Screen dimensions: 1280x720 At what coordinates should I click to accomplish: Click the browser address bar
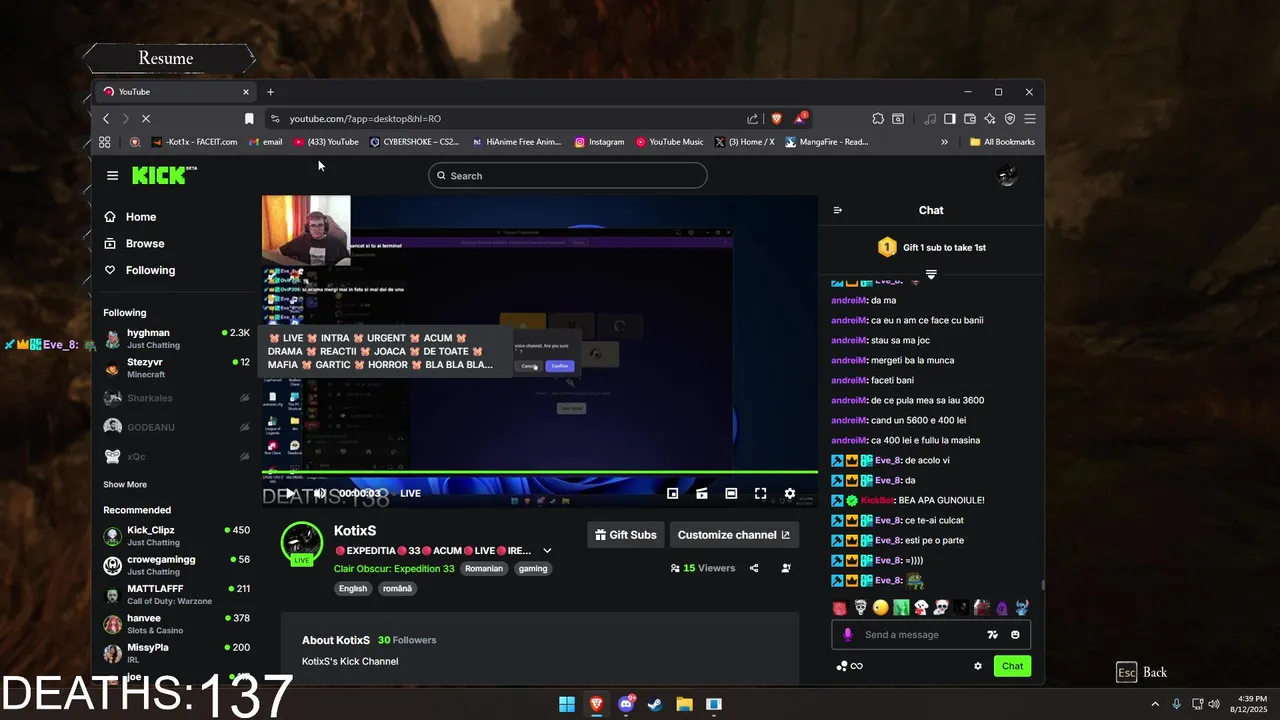[510, 118]
